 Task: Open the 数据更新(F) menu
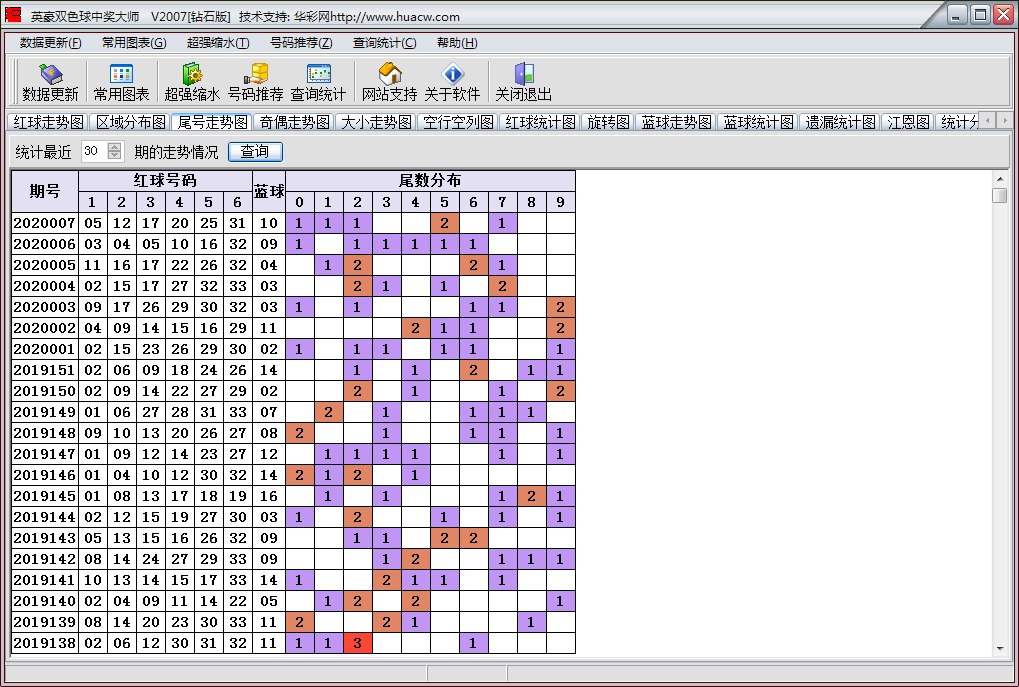(x=50, y=43)
